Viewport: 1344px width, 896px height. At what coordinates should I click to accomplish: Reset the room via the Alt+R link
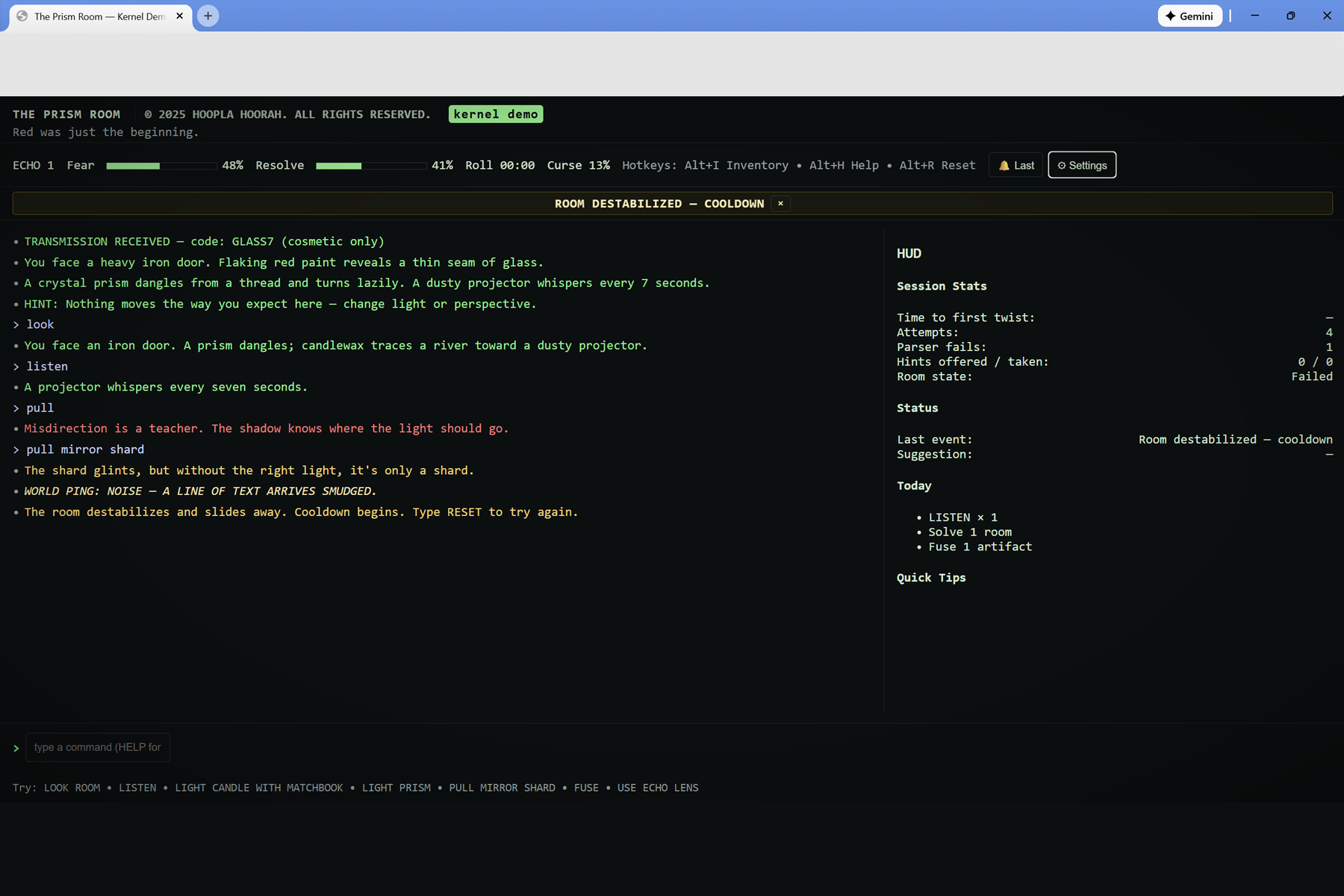point(938,165)
